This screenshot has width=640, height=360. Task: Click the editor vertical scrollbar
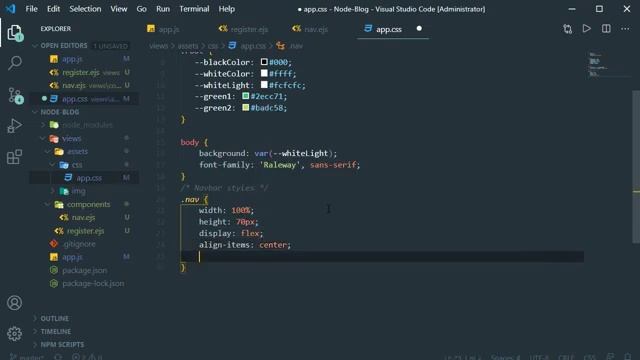636,167
